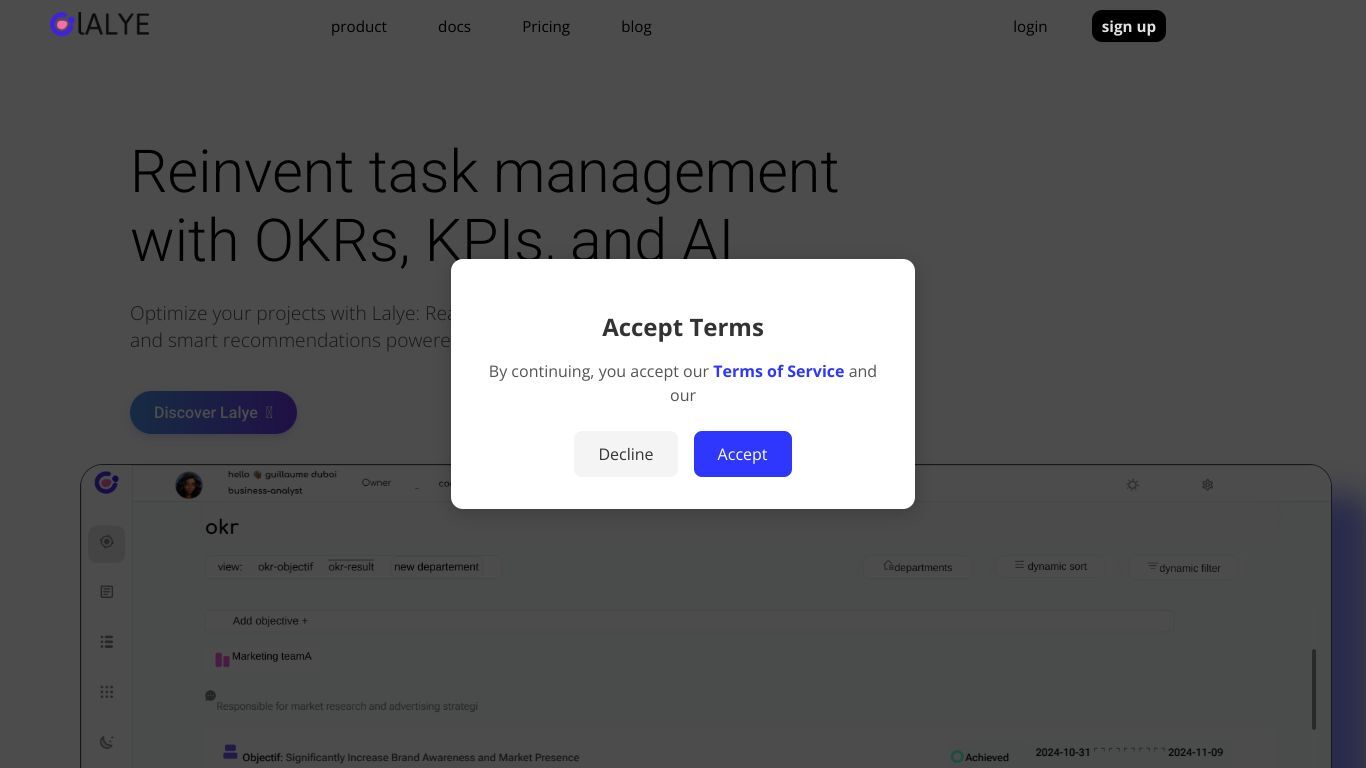The image size is (1366, 768).
Task: Click the Accept Terms dialog heading
Action: coord(683,327)
